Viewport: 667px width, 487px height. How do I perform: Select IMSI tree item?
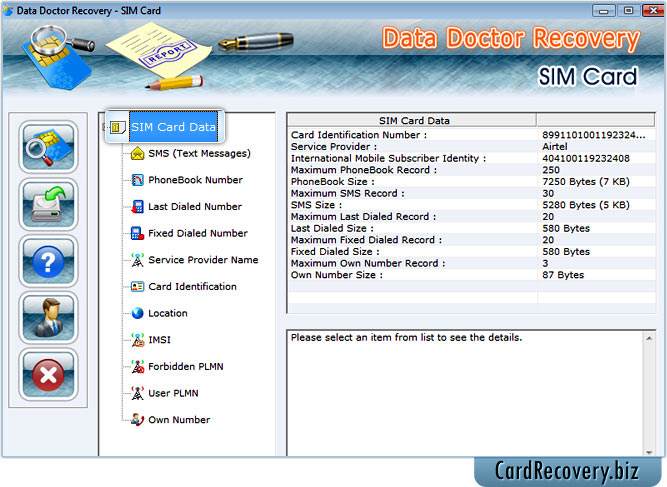click(x=160, y=340)
